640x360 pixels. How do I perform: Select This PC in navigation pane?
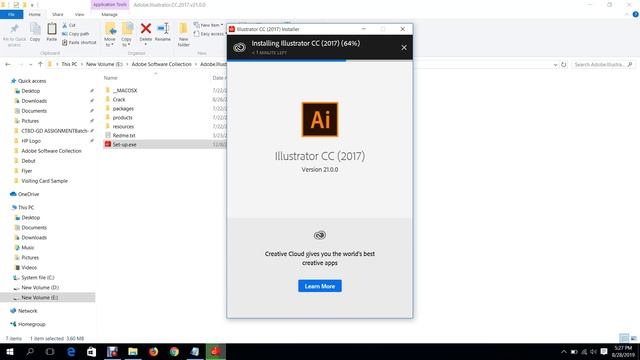[x=26, y=208]
